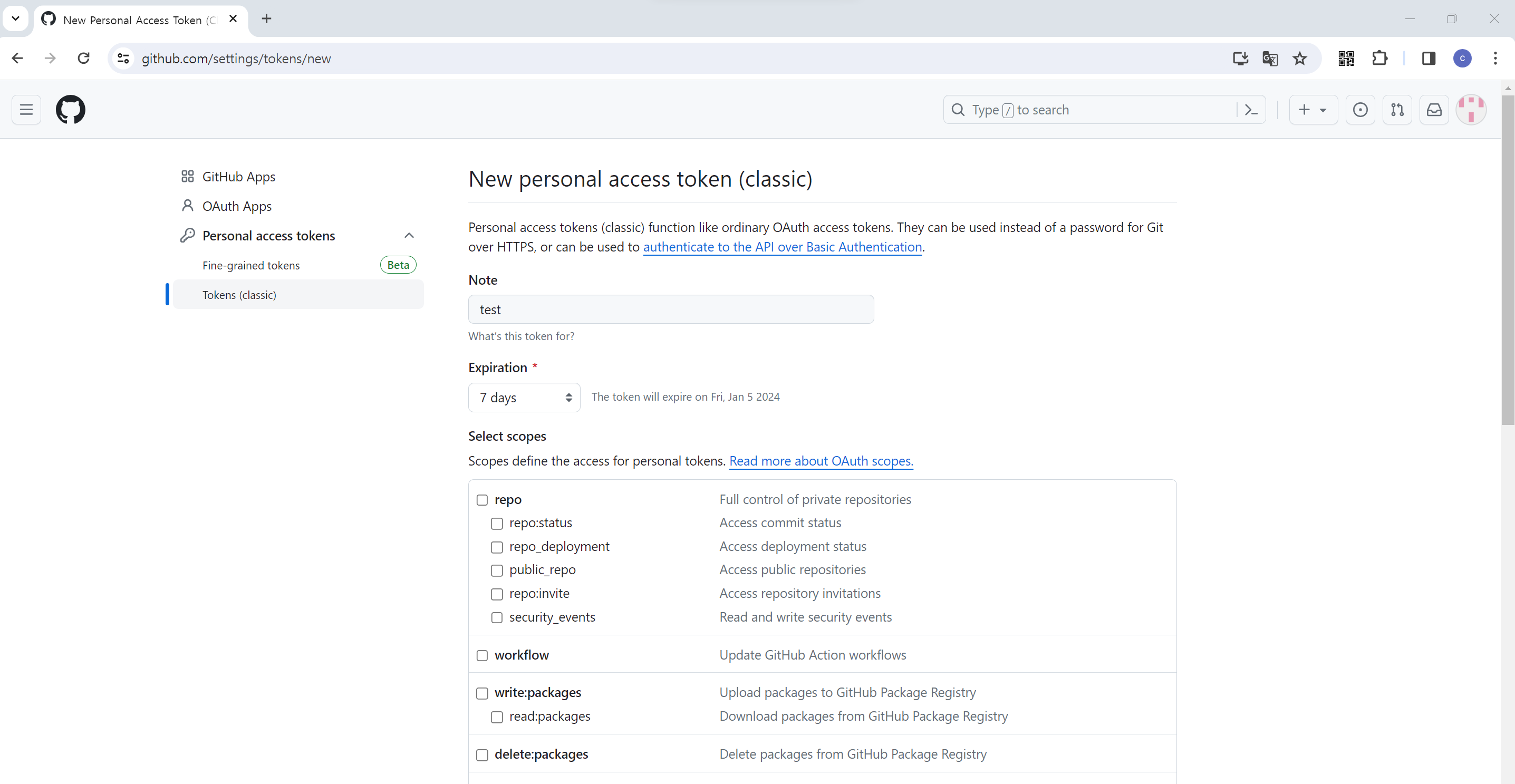
Task: Click the GitHub Octocat logo
Action: click(71, 109)
